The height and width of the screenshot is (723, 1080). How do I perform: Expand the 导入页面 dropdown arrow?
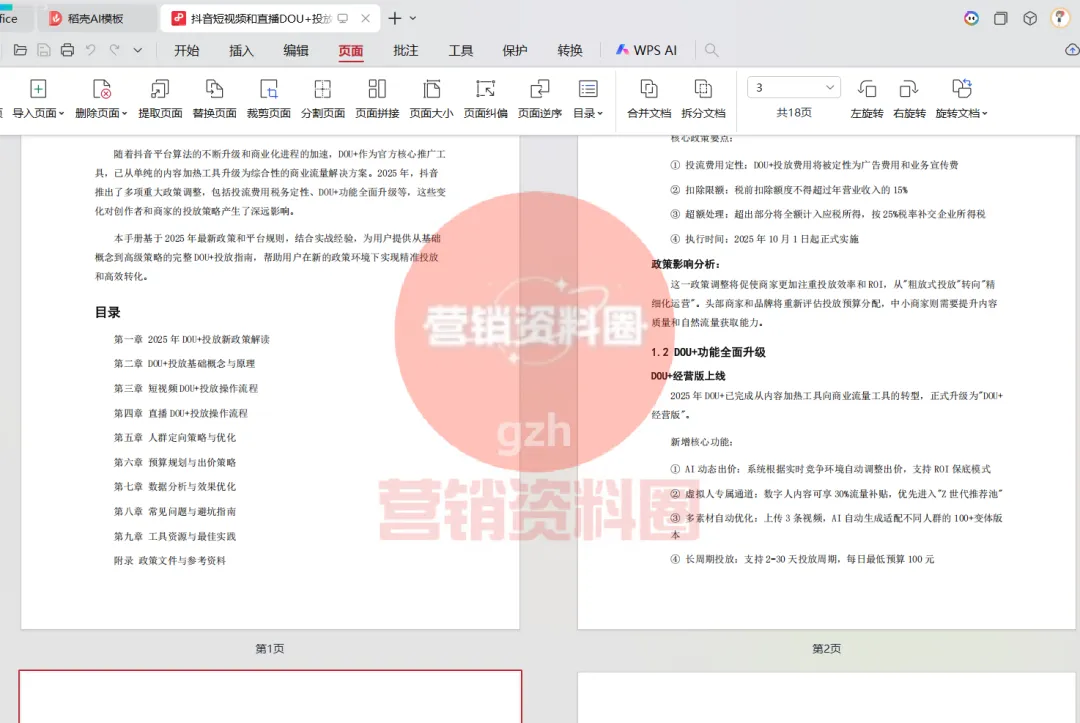point(61,114)
